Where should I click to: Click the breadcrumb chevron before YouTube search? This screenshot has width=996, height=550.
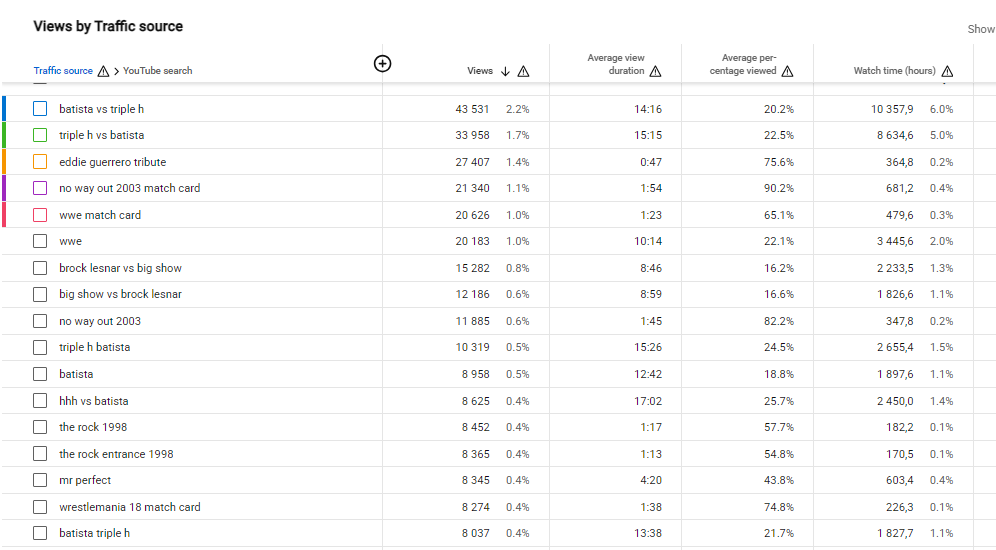click(x=116, y=71)
